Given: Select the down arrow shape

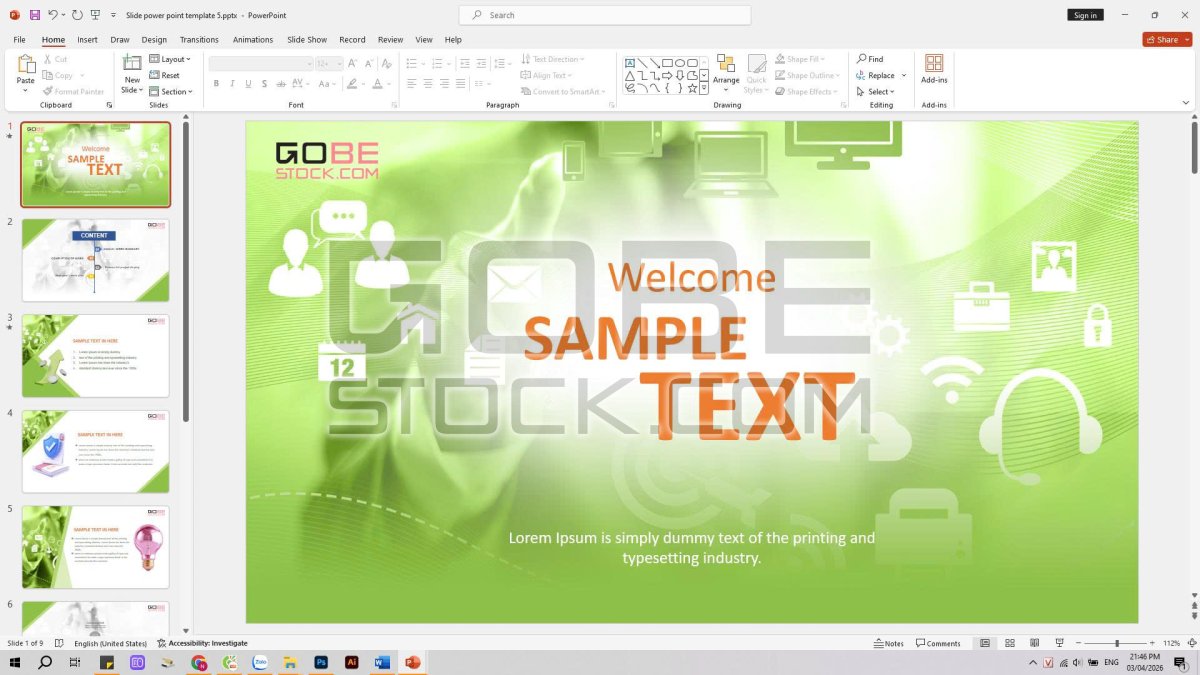Looking at the screenshot, I should tap(680, 75).
